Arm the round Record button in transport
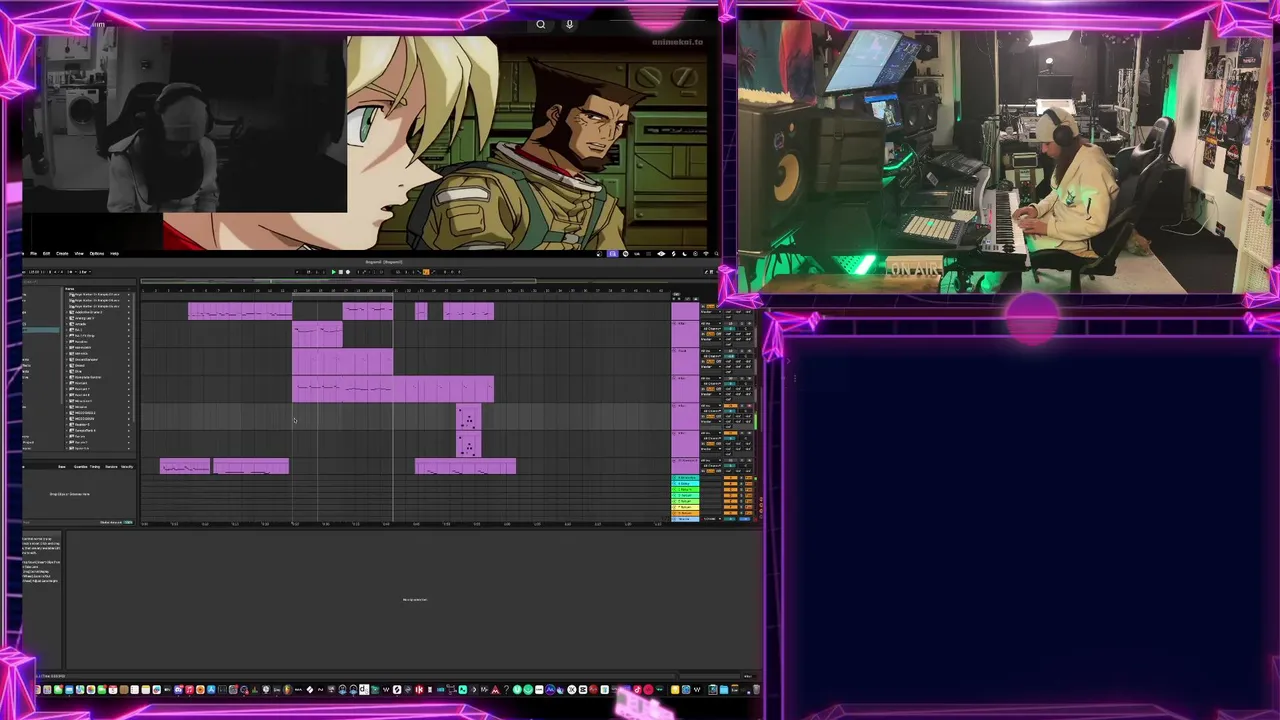This screenshot has width=1280, height=720. click(x=348, y=272)
